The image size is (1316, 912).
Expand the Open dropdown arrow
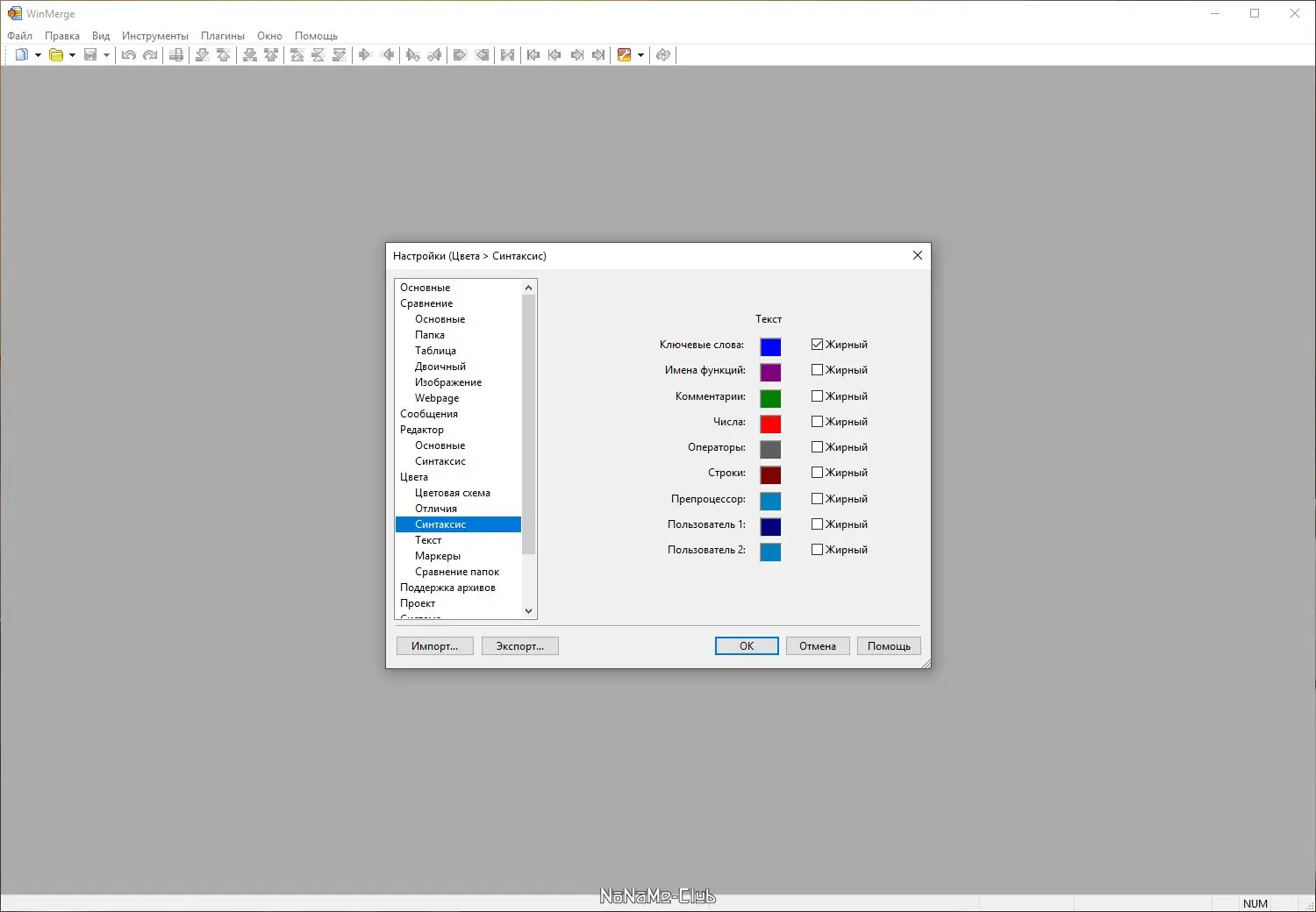(x=72, y=55)
